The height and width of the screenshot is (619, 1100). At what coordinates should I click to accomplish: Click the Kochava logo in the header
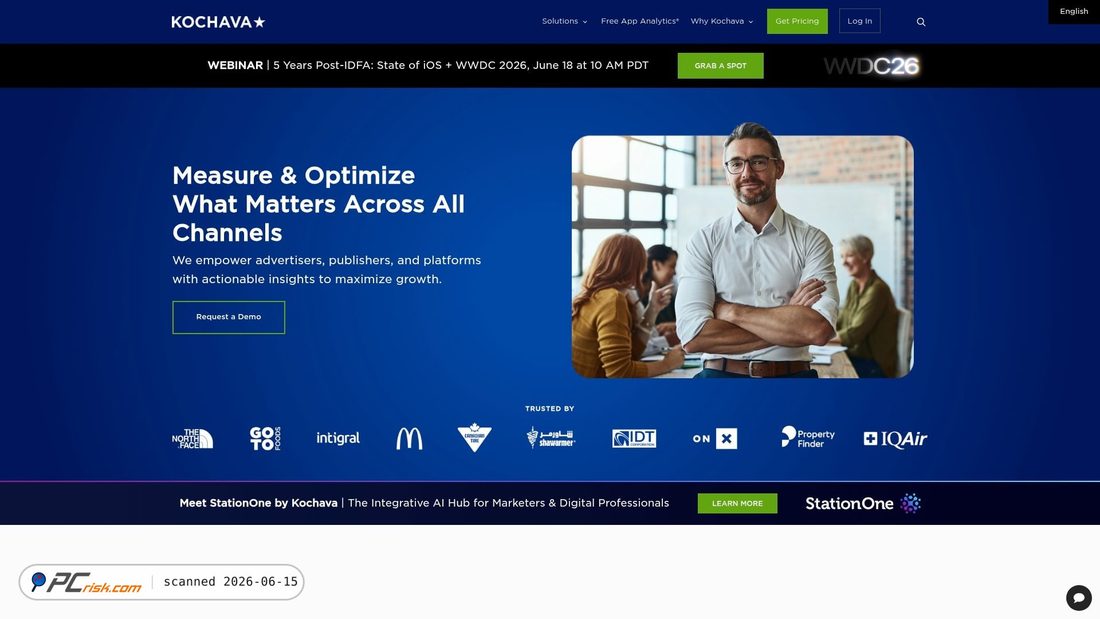point(218,22)
